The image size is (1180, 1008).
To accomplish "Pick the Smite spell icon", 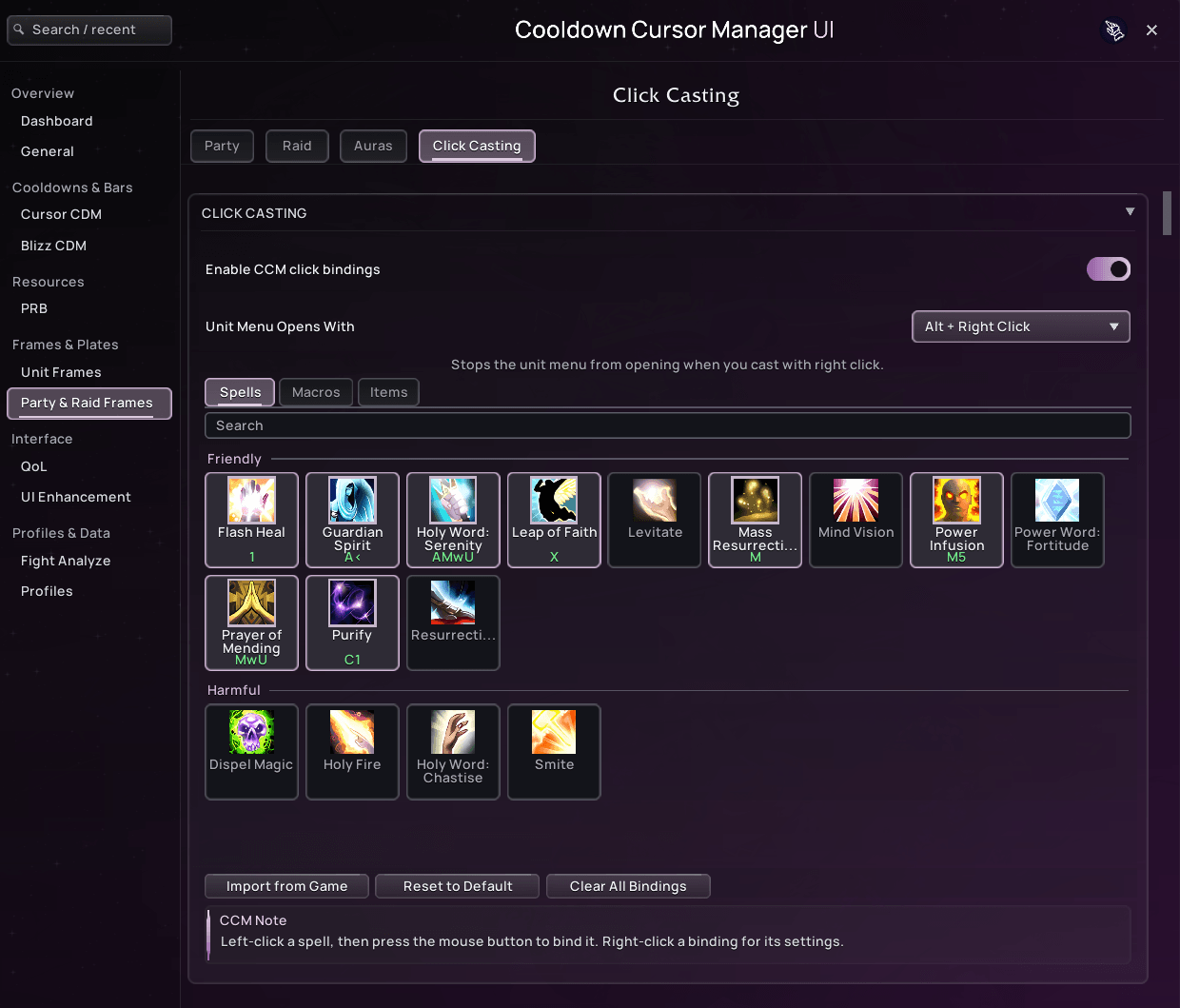I will [x=554, y=732].
